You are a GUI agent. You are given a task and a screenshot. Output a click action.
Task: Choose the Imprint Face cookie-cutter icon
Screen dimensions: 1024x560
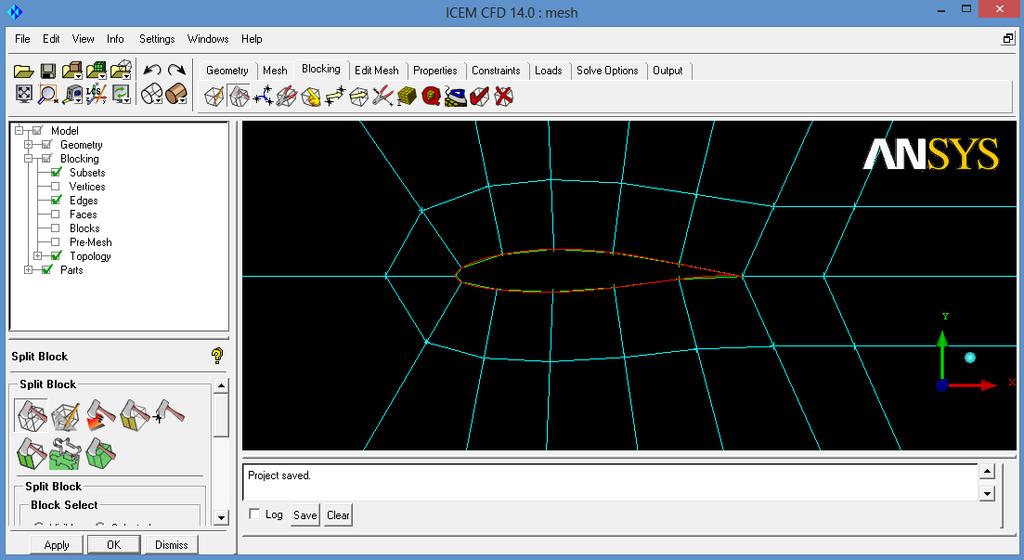65,453
